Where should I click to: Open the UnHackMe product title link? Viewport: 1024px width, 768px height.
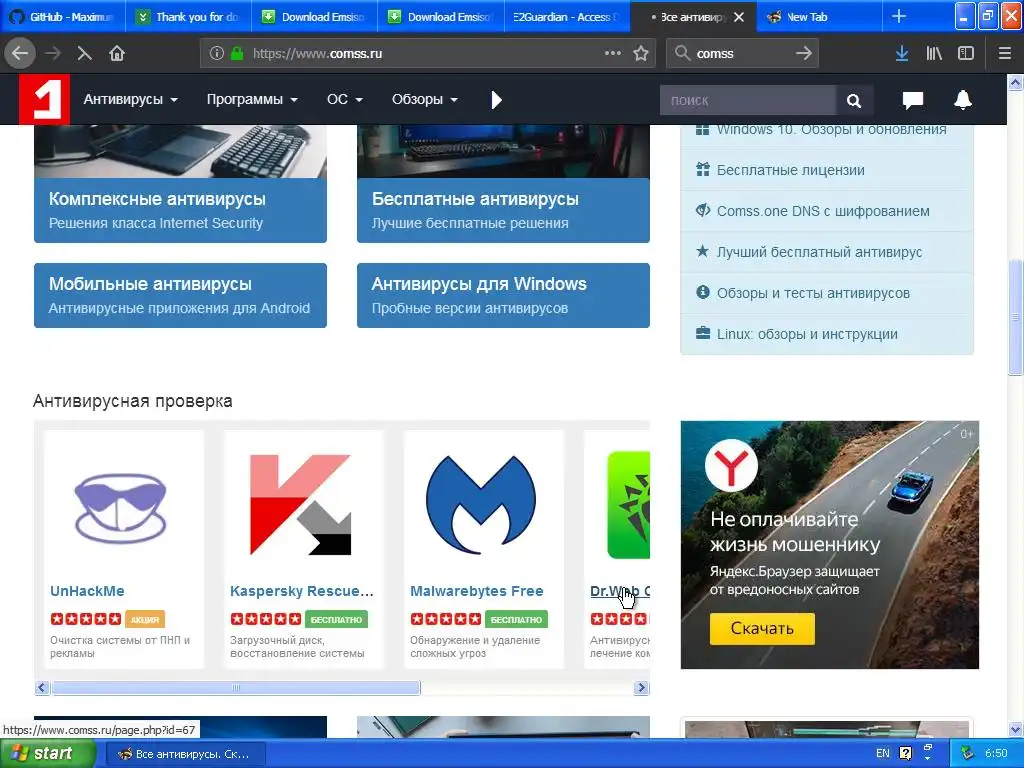88,591
